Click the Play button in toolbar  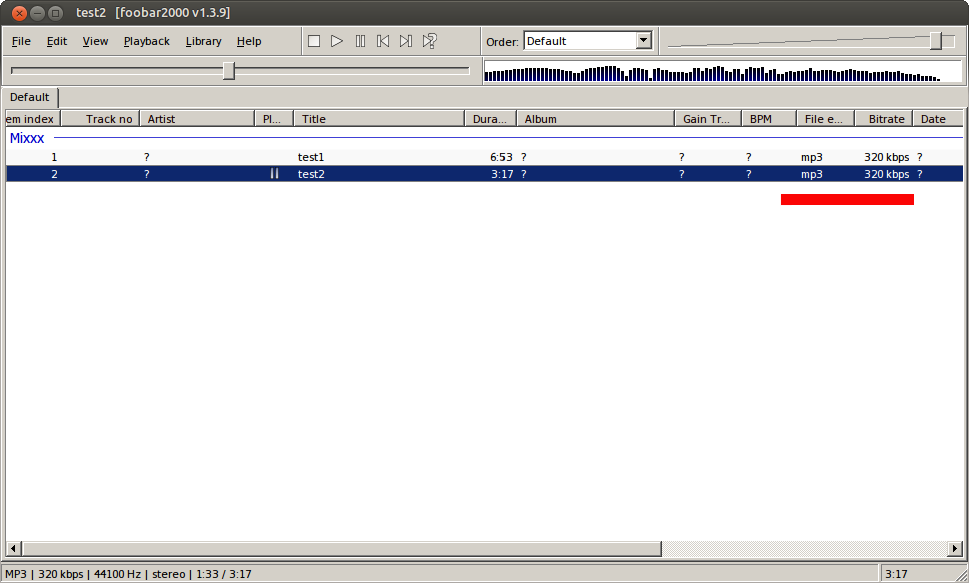point(337,41)
